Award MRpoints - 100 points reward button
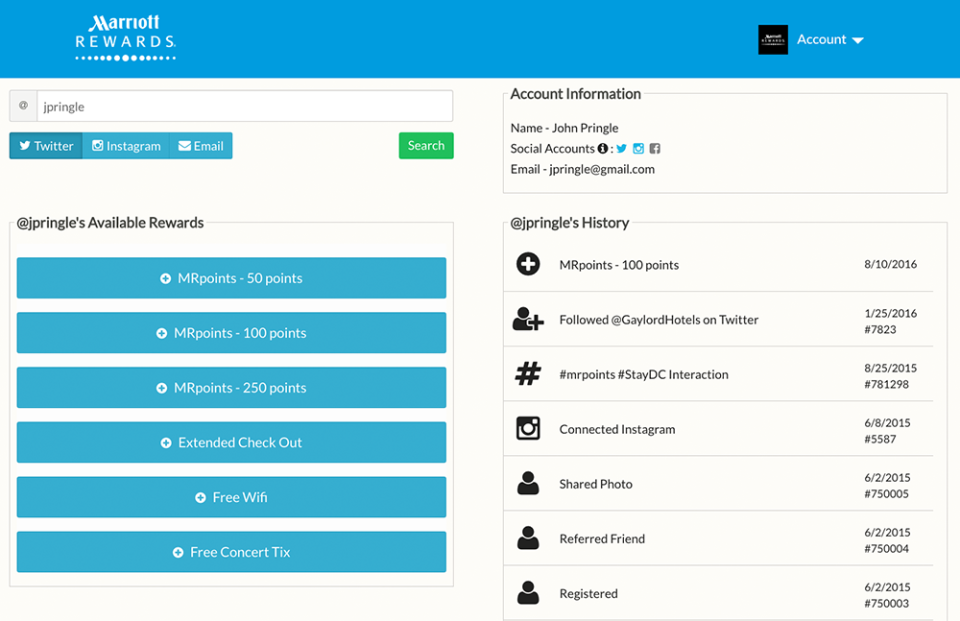Screen dimensions: 960x621 (231, 333)
